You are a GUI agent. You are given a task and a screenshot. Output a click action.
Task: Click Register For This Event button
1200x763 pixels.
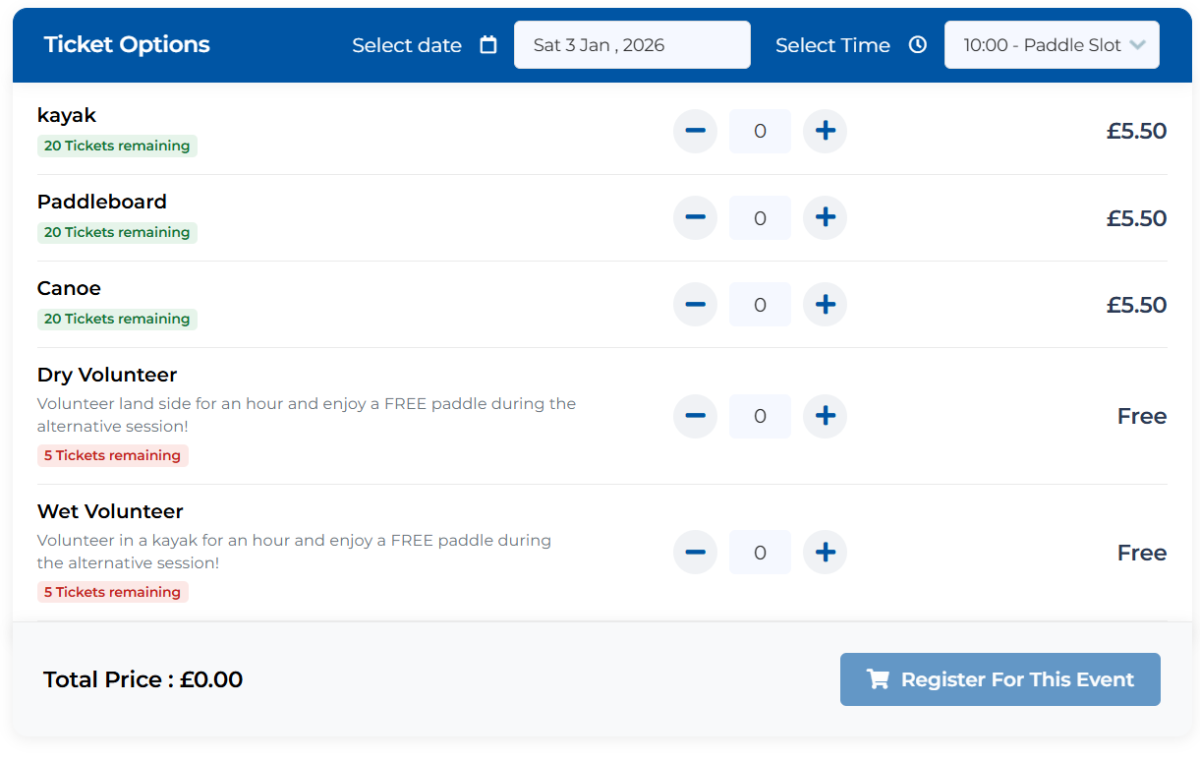pos(999,680)
